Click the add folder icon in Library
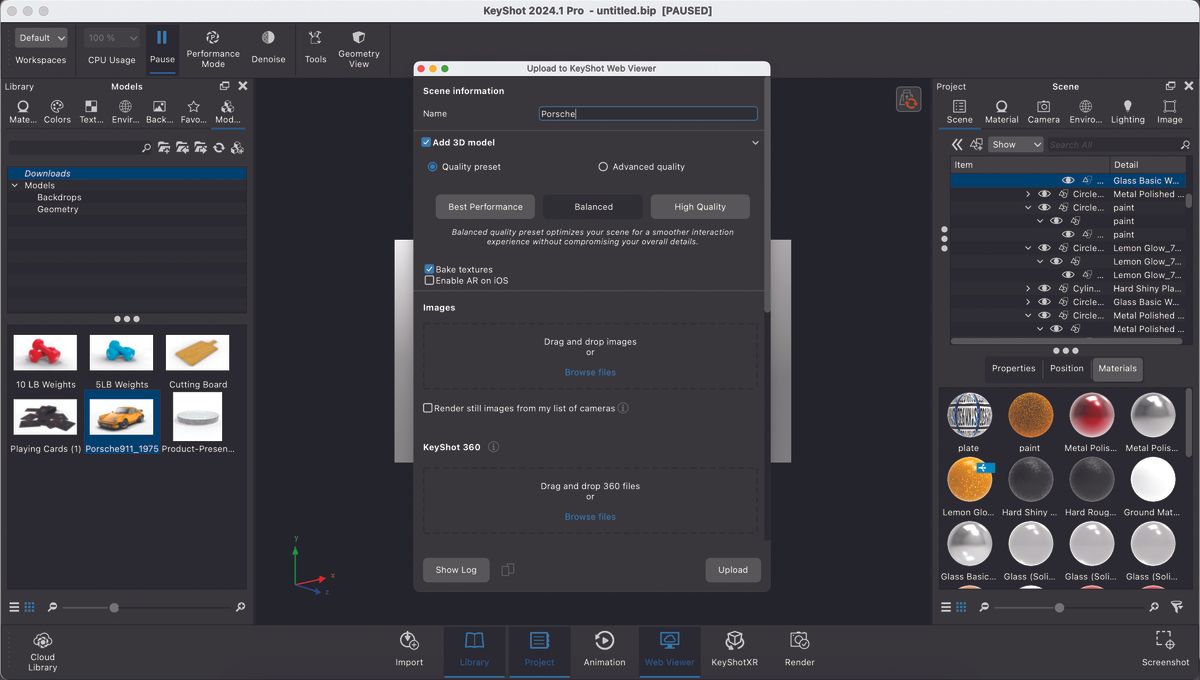The height and width of the screenshot is (680, 1200). coord(164,147)
